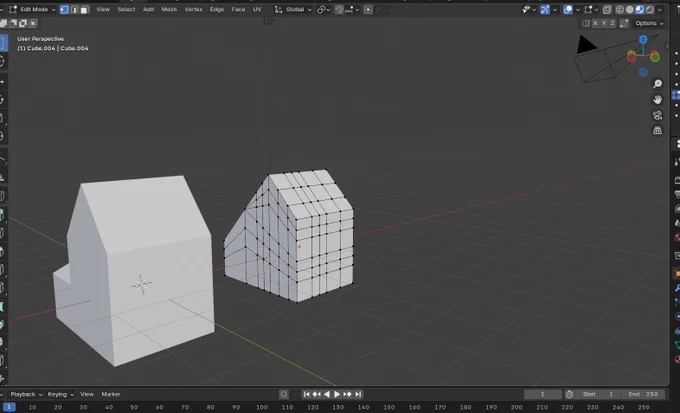Open the Face menu

coord(238,9)
